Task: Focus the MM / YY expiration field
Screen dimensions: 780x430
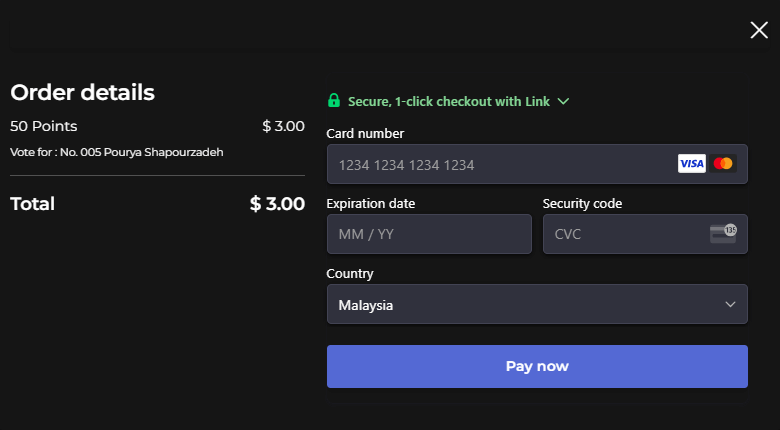Action: [429, 234]
